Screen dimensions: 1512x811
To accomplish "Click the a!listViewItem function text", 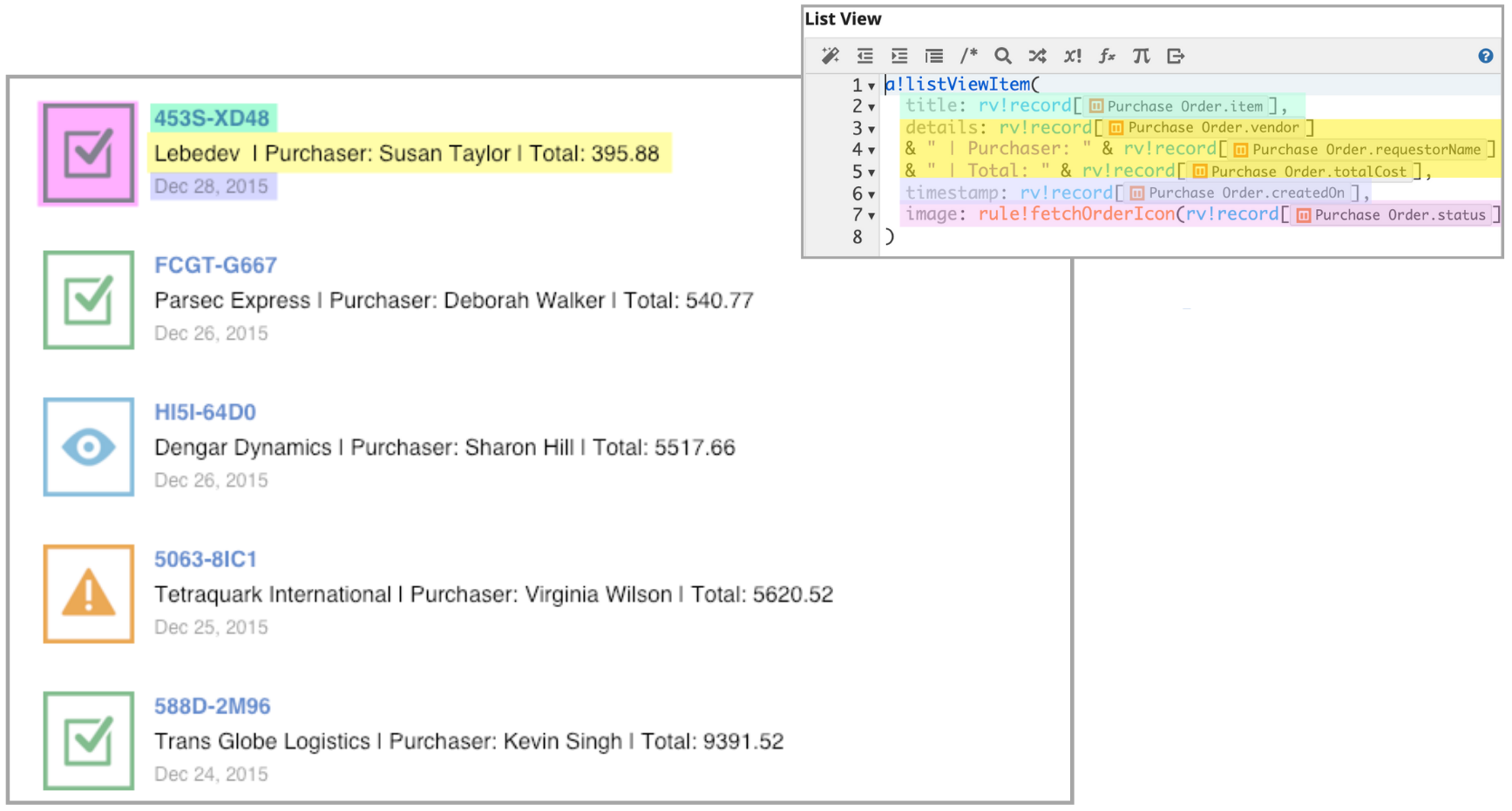I will (957, 84).
